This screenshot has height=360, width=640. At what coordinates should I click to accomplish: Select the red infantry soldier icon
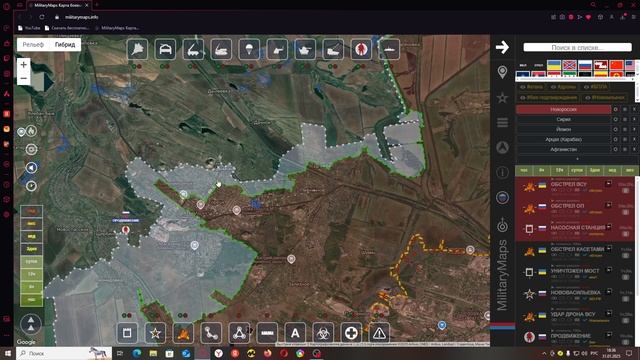click(361, 49)
